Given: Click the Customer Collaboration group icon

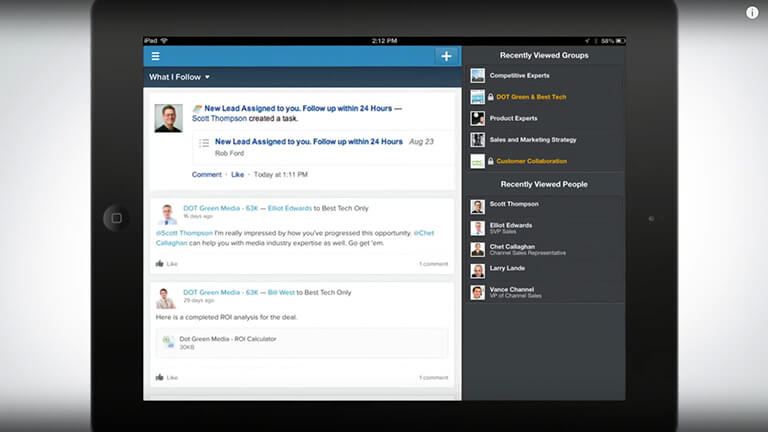Looking at the screenshot, I should 478,161.
